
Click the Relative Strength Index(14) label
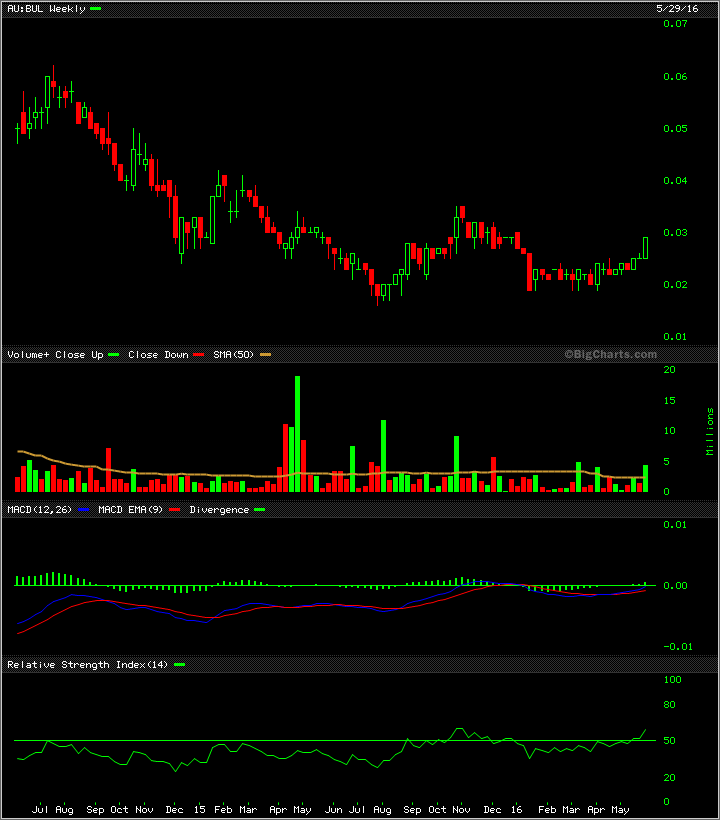87,665
